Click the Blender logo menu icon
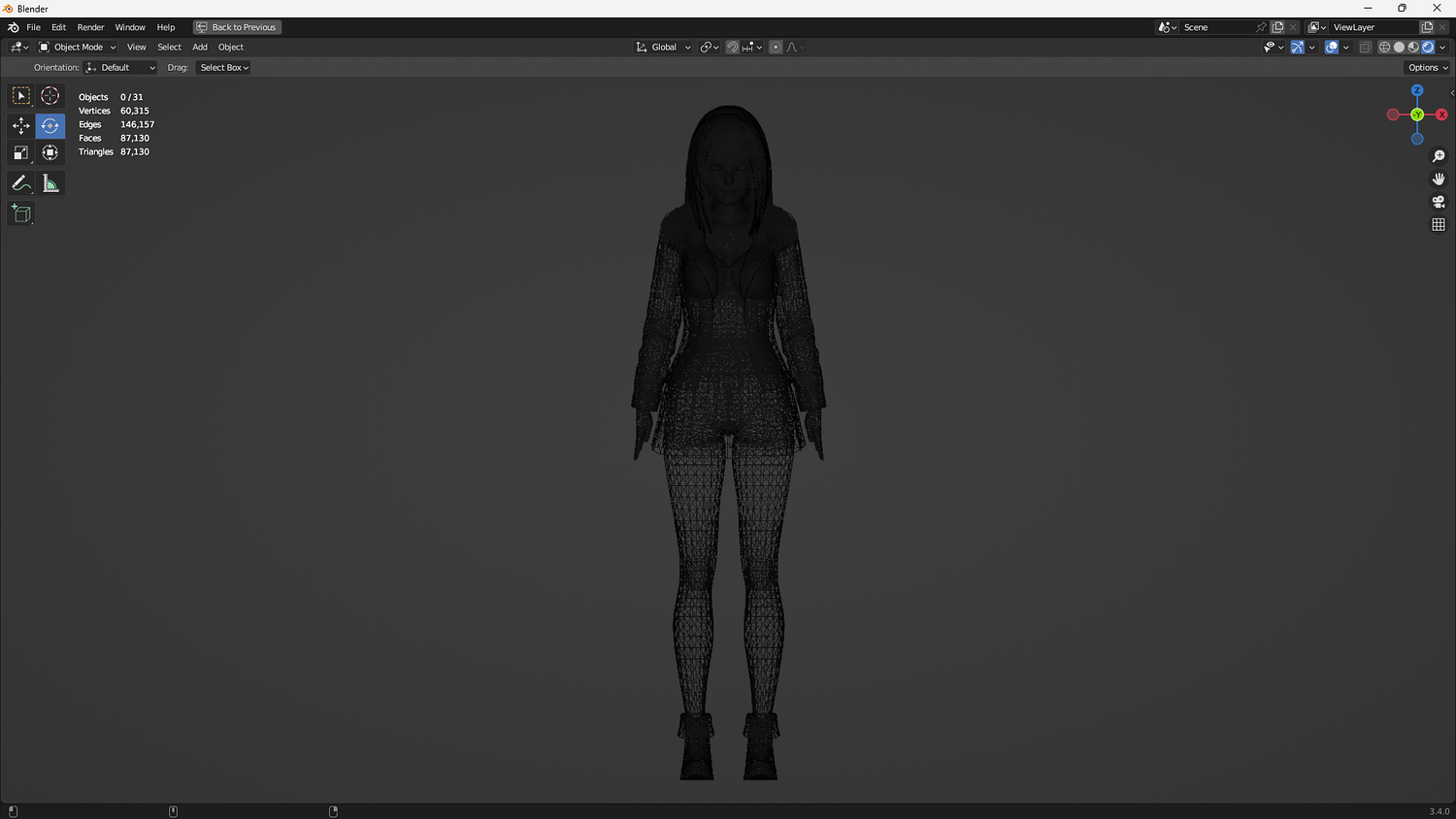Image resolution: width=1456 pixels, height=819 pixels. coord(13,27)
